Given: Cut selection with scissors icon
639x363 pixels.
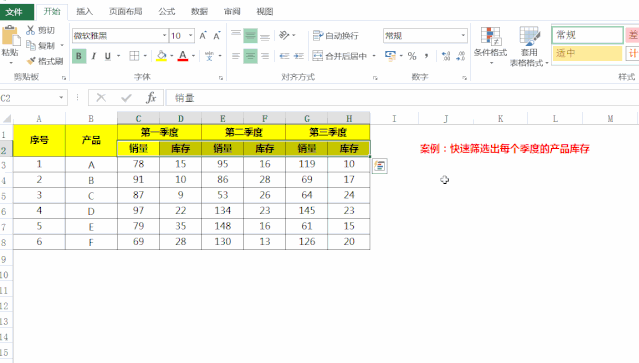Looking at the screenshot, I should tap(31, 30).
